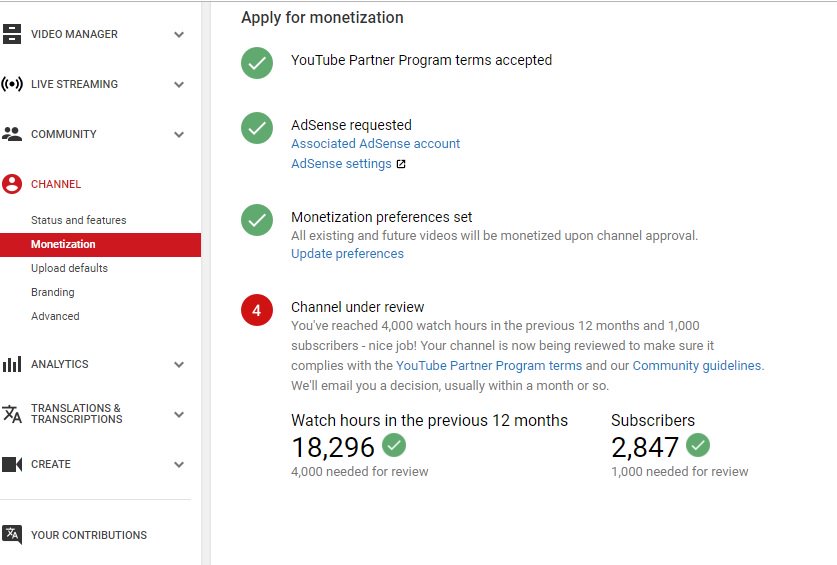
Task: Open the YouTube Partner Program terms link
Action: click(489, 366)
